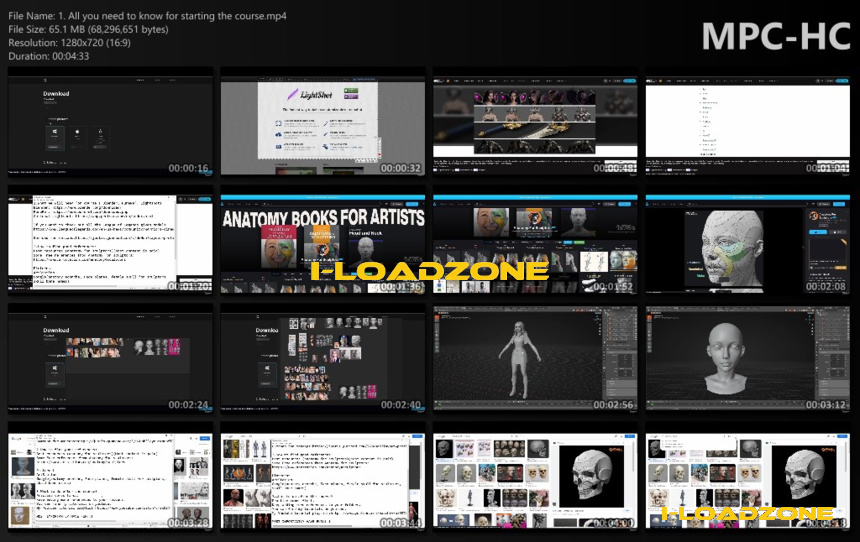The width and height of the screenshot is (860, 542).
Task: Select the LightShot thumbnail at 00:00:32
Action: [322, 122]
